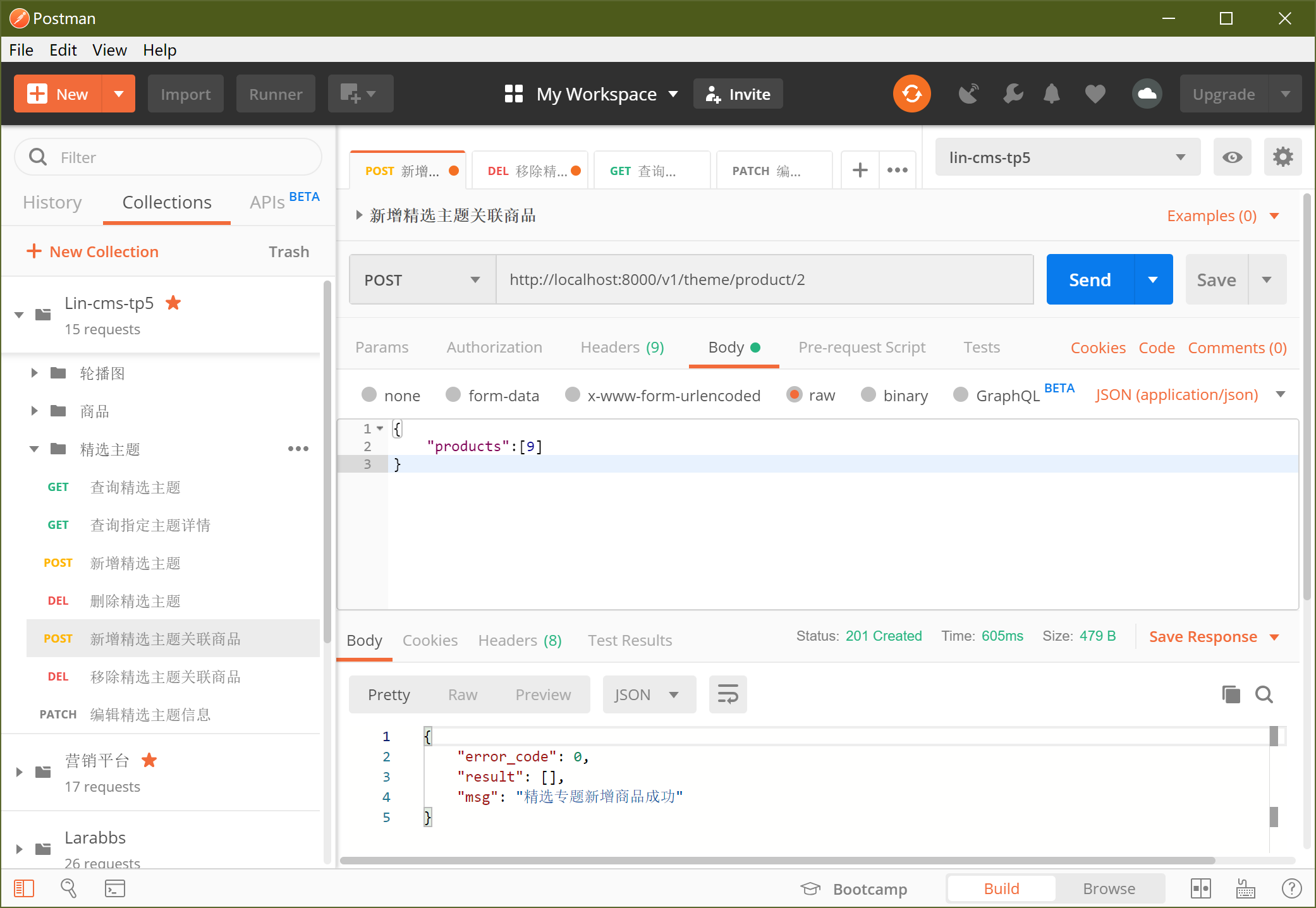Open manage environments gear icon
Image resolution: width=1316 pixels, height=908 pixels.
[x=1282, y=157]
